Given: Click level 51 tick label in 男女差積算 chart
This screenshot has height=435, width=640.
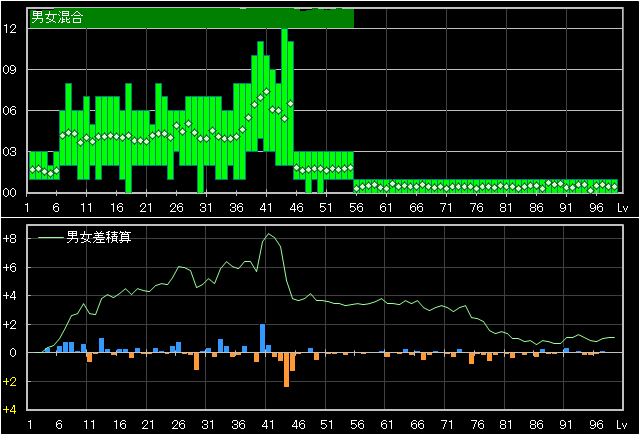Looking at the screenshot, I should pos(327,425).
